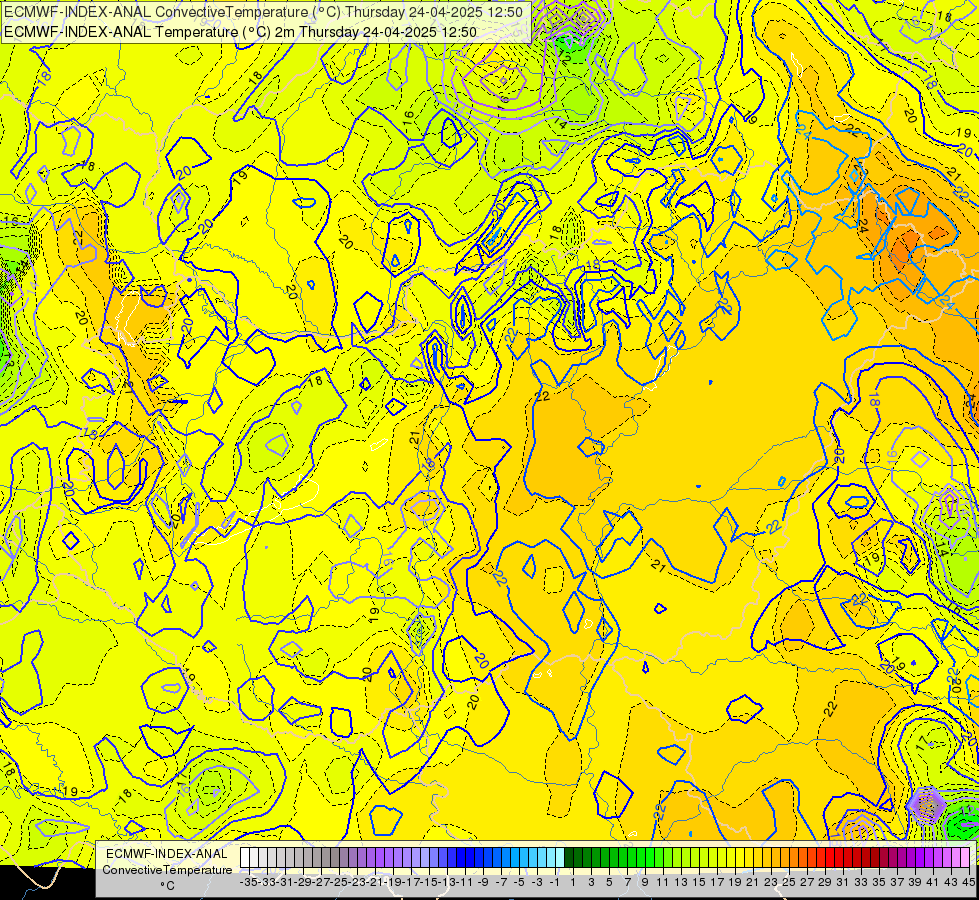
Task: Click the 11 value on the color scale
Action: 663,882
